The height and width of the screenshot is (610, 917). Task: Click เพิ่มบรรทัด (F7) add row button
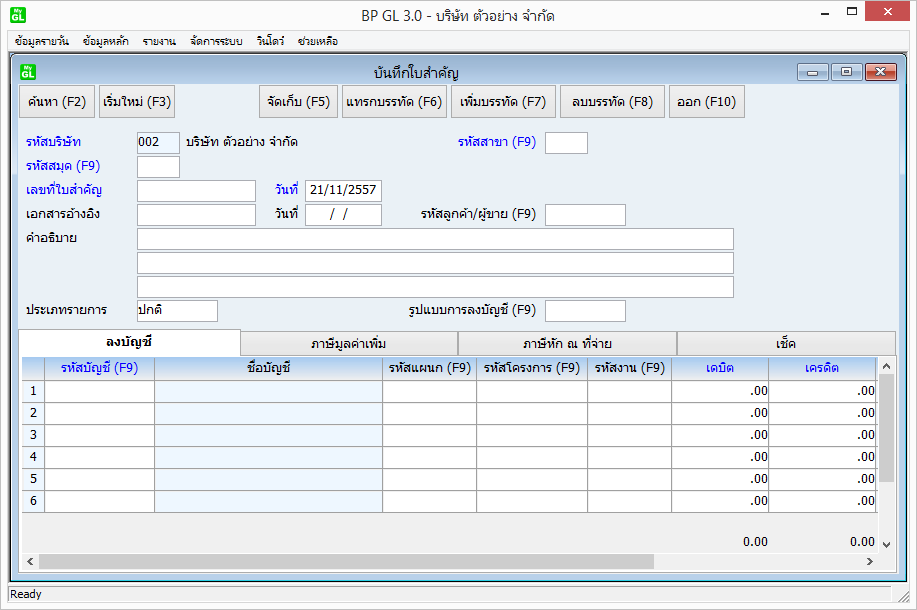click(503, 102)
